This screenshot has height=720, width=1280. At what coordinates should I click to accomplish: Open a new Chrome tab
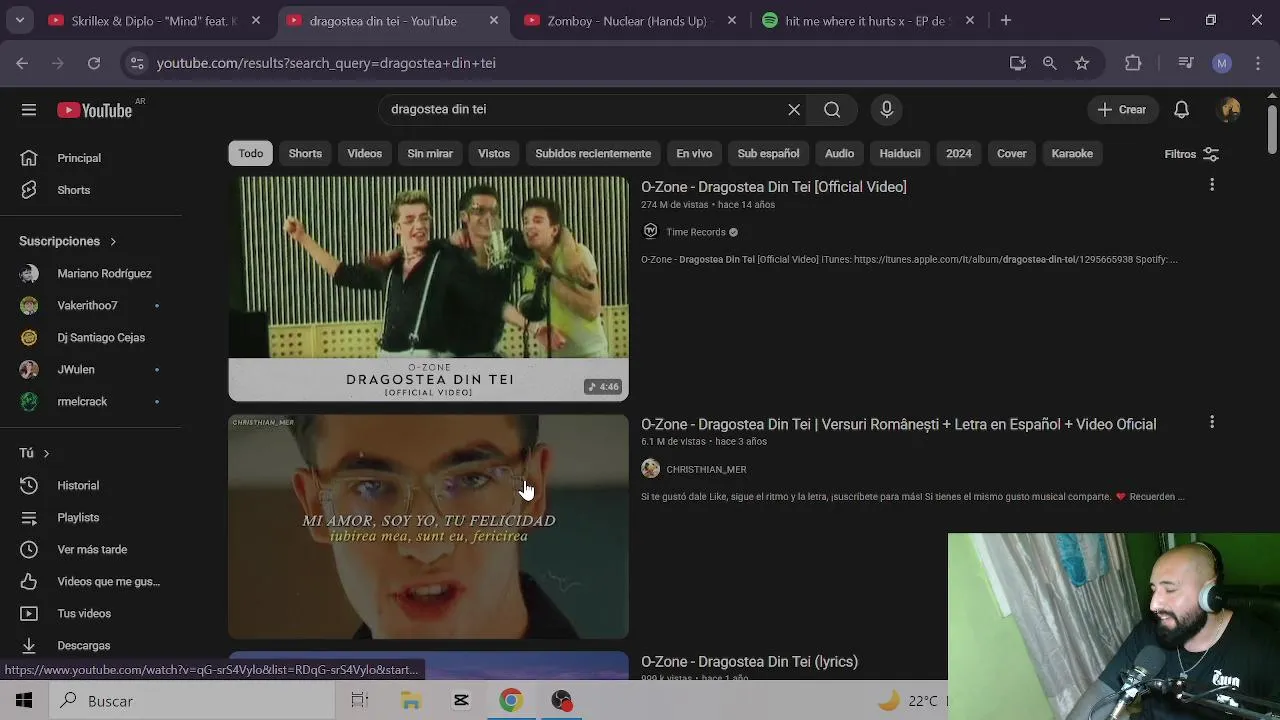(x=1006, y=20)
